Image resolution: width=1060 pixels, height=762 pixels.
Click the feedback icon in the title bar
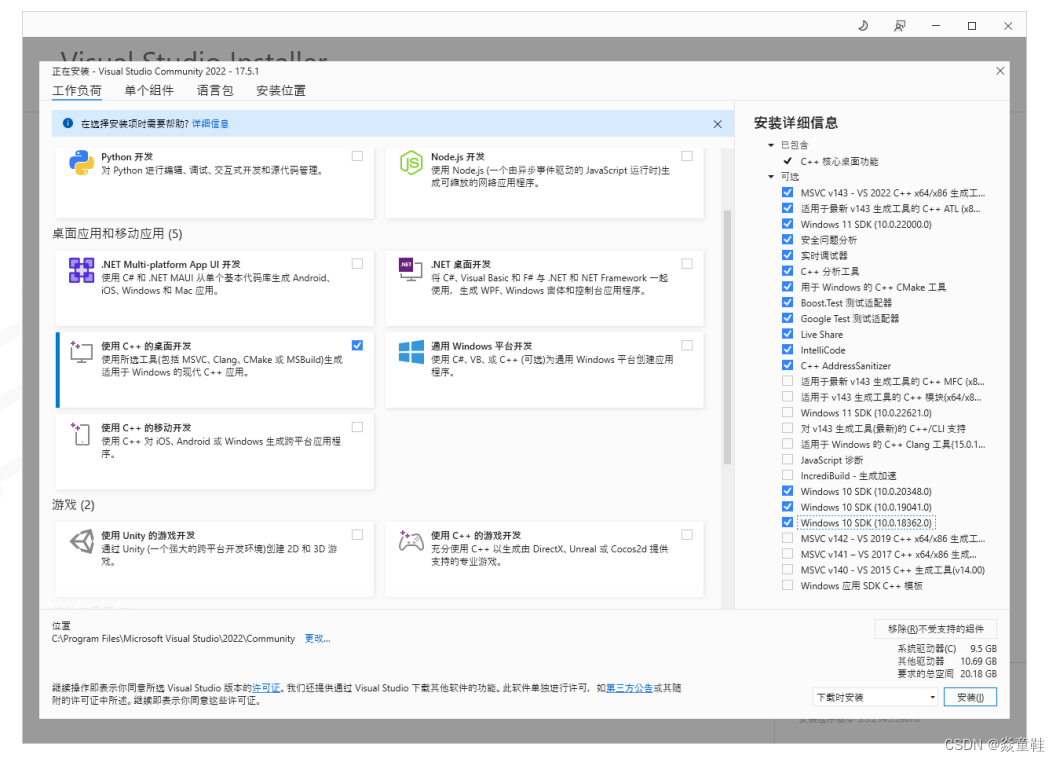[x=900, y=26]
